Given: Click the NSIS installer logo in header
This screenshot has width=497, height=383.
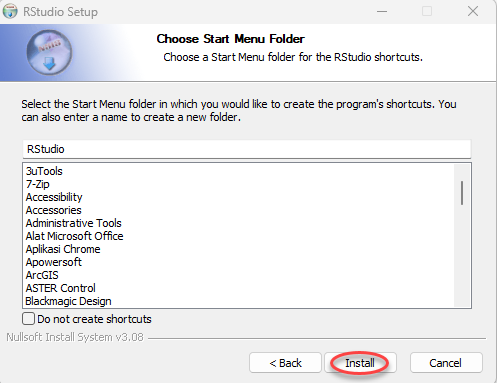Looking at the screenshot, I should pyautogui.click(x=49, y=53).
